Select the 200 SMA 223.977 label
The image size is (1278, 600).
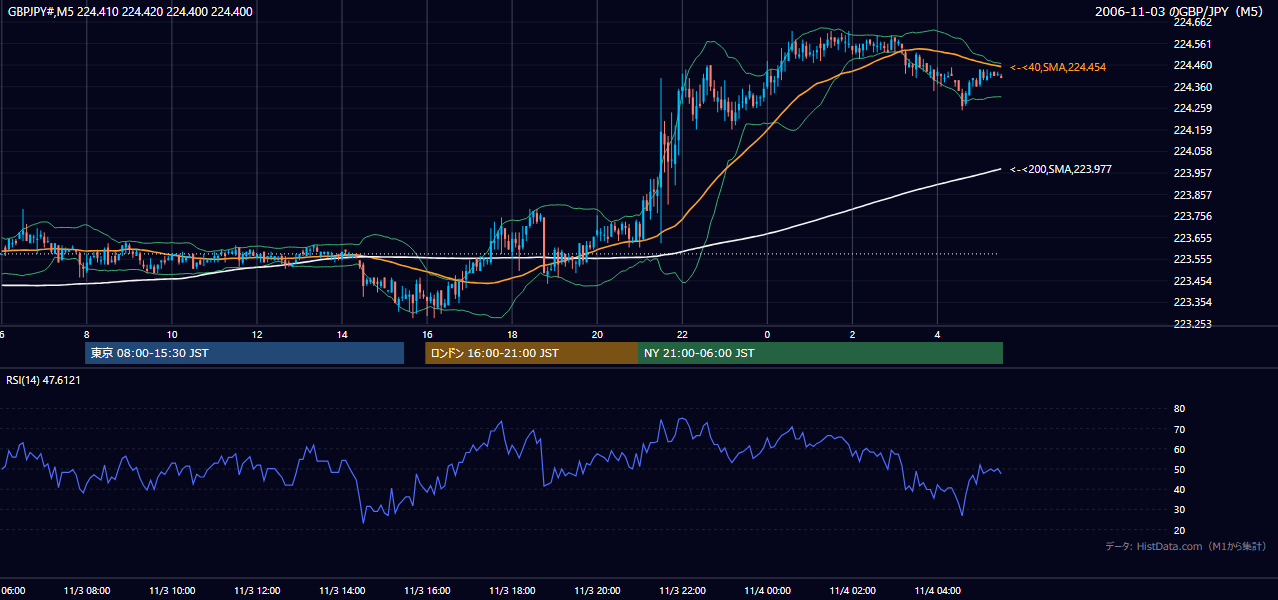1061,170
